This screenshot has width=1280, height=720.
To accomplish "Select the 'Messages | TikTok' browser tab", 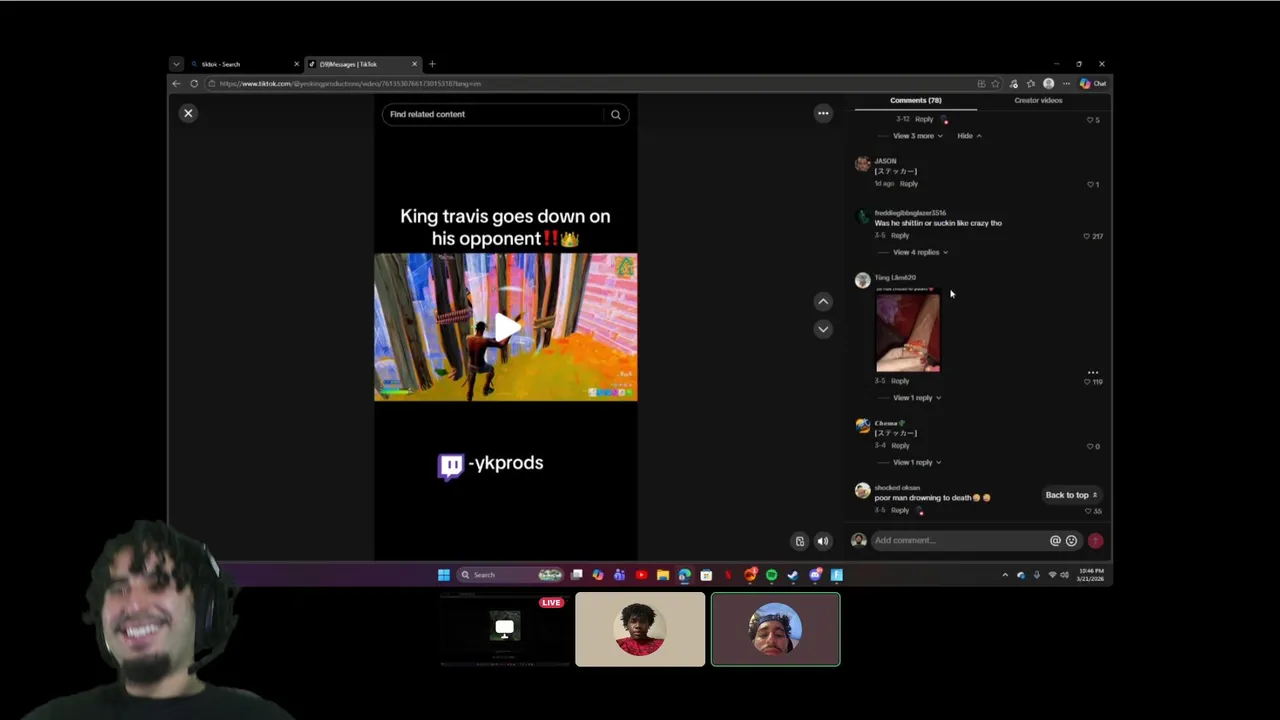I will [362, 64].
